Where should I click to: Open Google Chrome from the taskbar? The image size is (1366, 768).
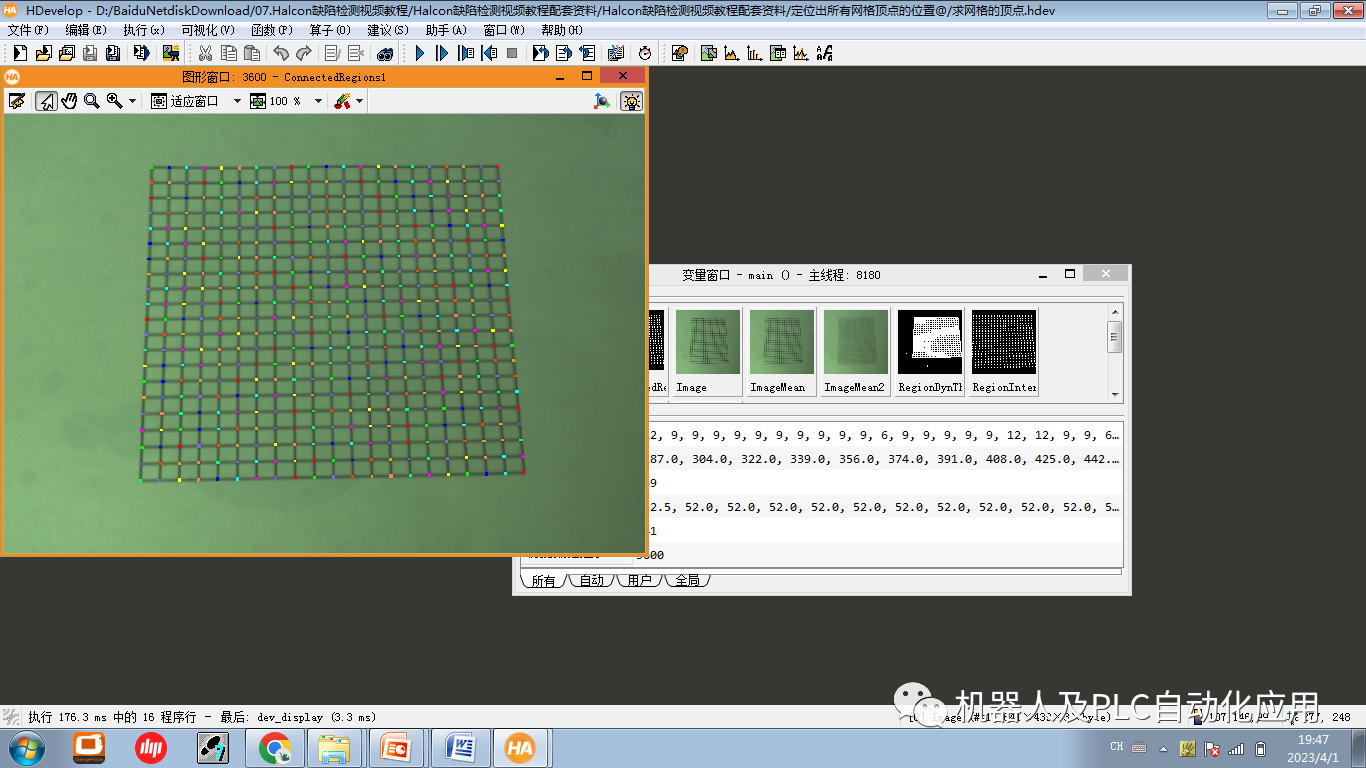275,747
